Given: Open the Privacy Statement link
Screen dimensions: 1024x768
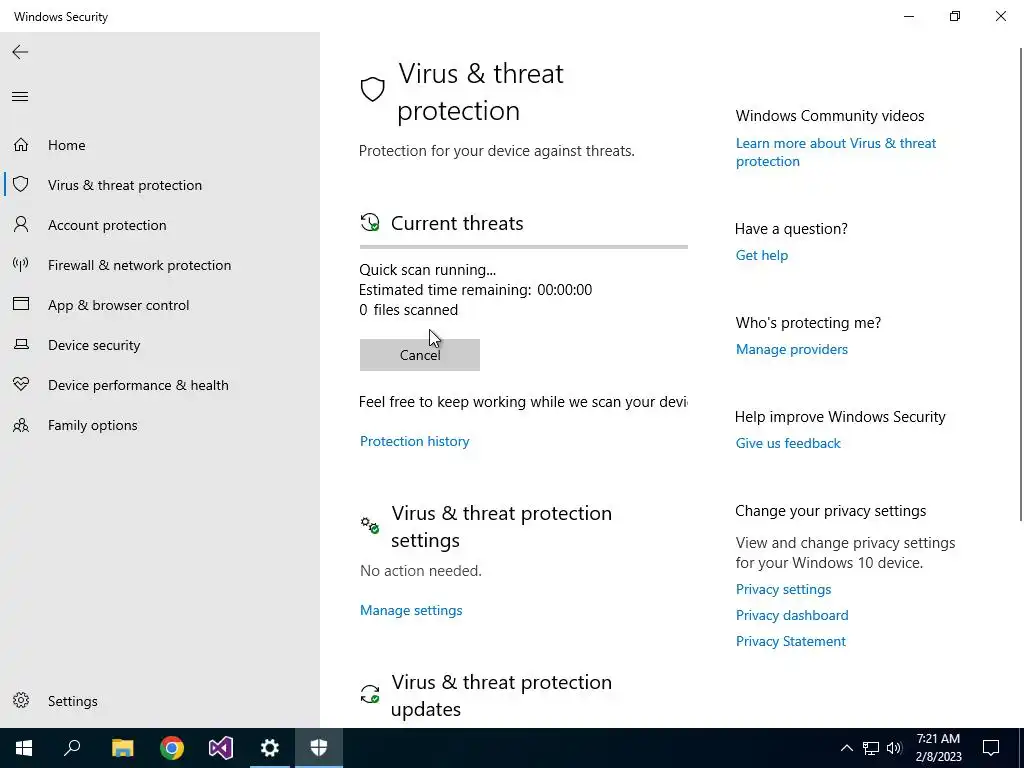Looking at the screenshot, I should coord(791,641).
